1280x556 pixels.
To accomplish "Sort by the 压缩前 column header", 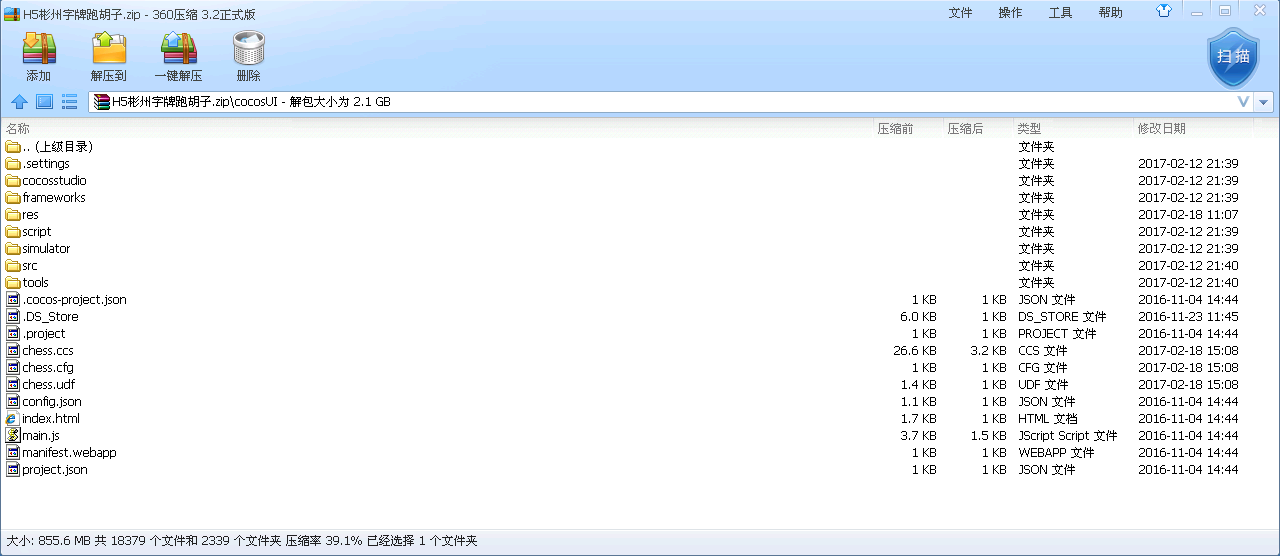I will [x=895, y=129].
